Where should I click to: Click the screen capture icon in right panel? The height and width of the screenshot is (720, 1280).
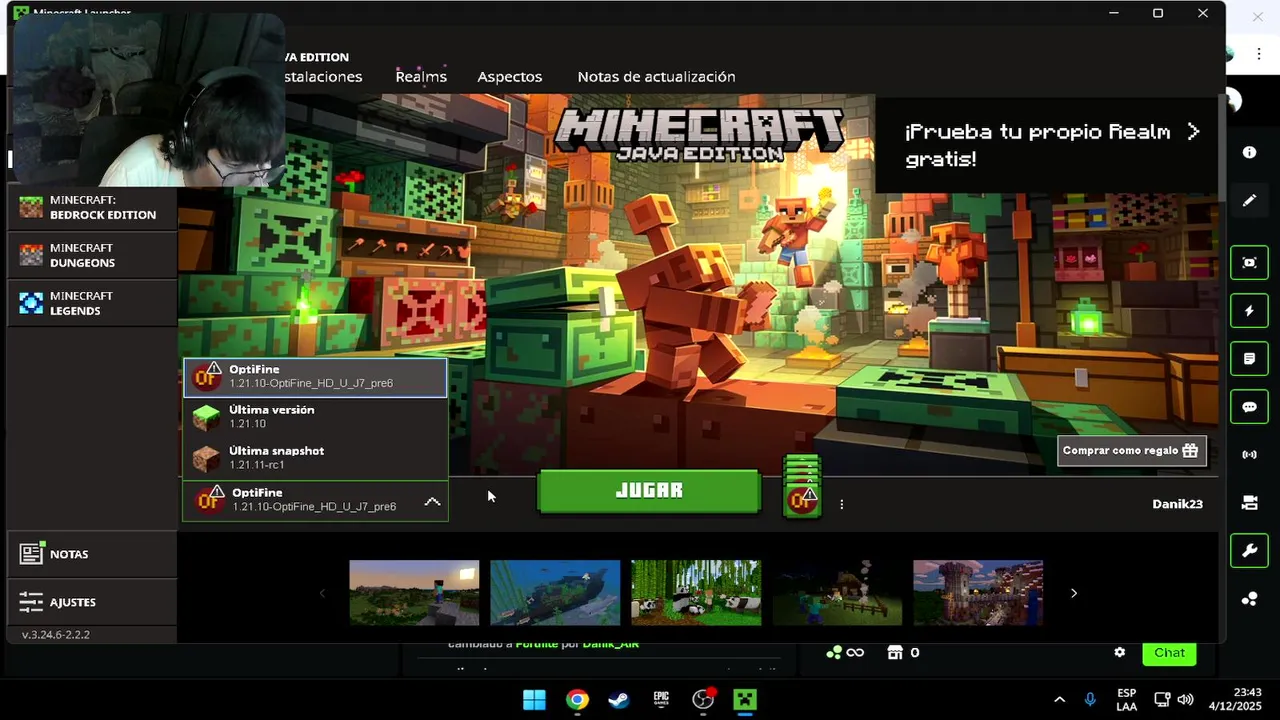(x=1249, y=263)
